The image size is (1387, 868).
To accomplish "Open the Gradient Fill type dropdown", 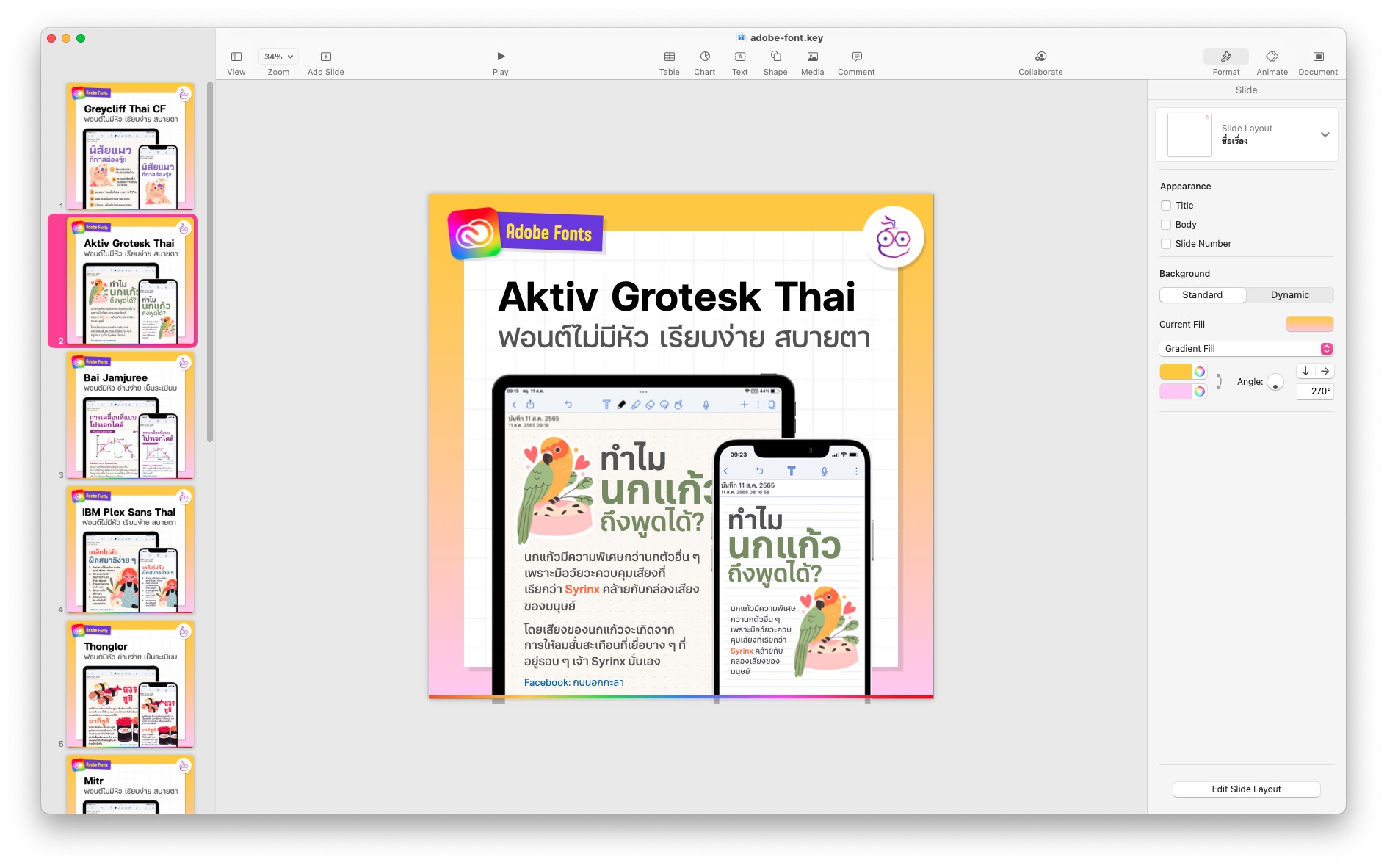I will pos(1246,349).
